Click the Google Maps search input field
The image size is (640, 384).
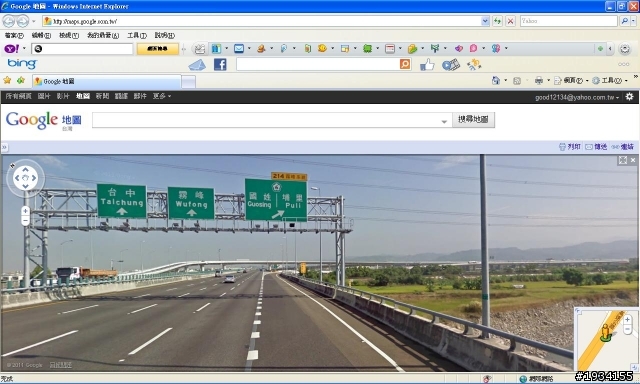(x=267, y=120)
